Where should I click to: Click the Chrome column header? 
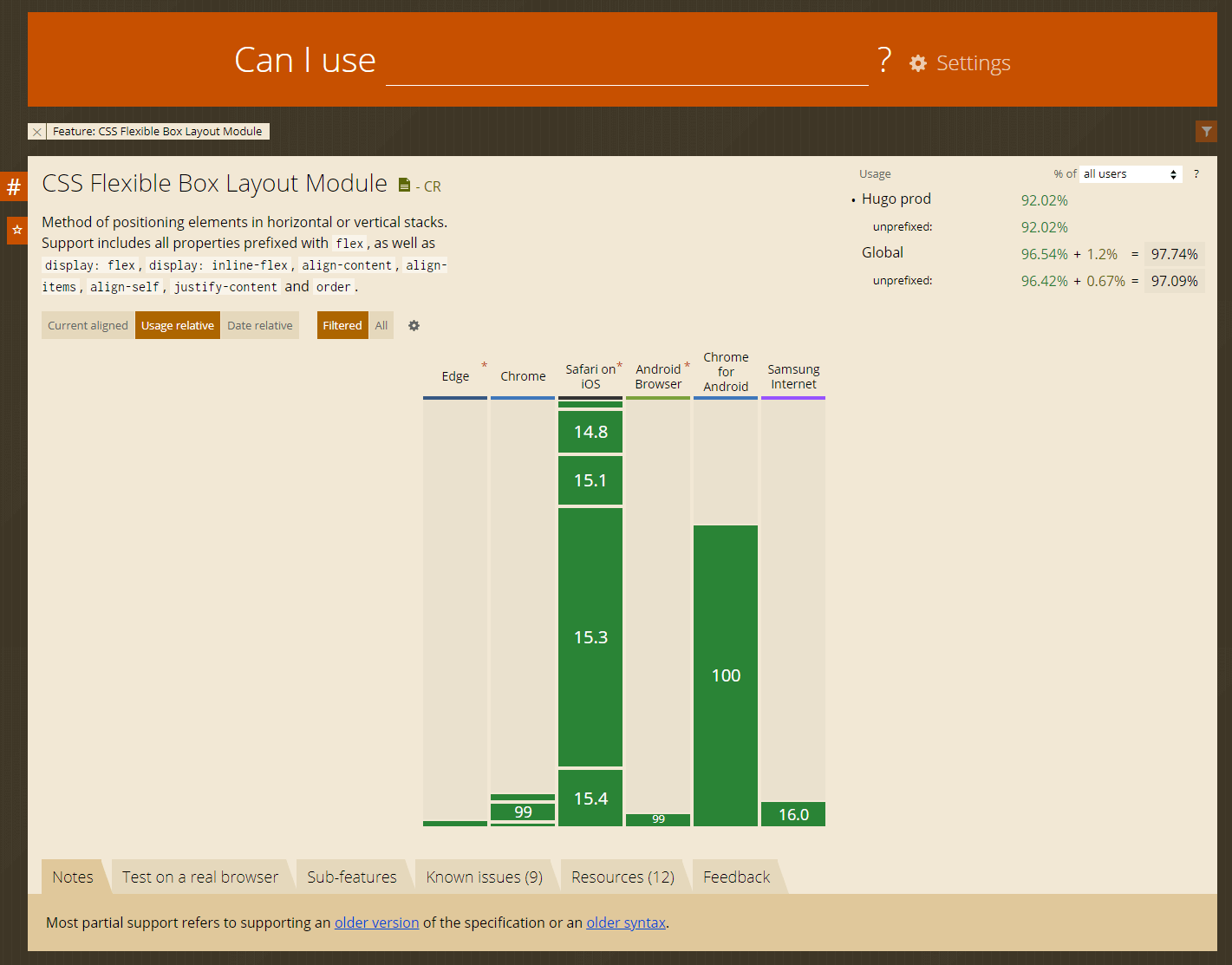click(523, 376)
